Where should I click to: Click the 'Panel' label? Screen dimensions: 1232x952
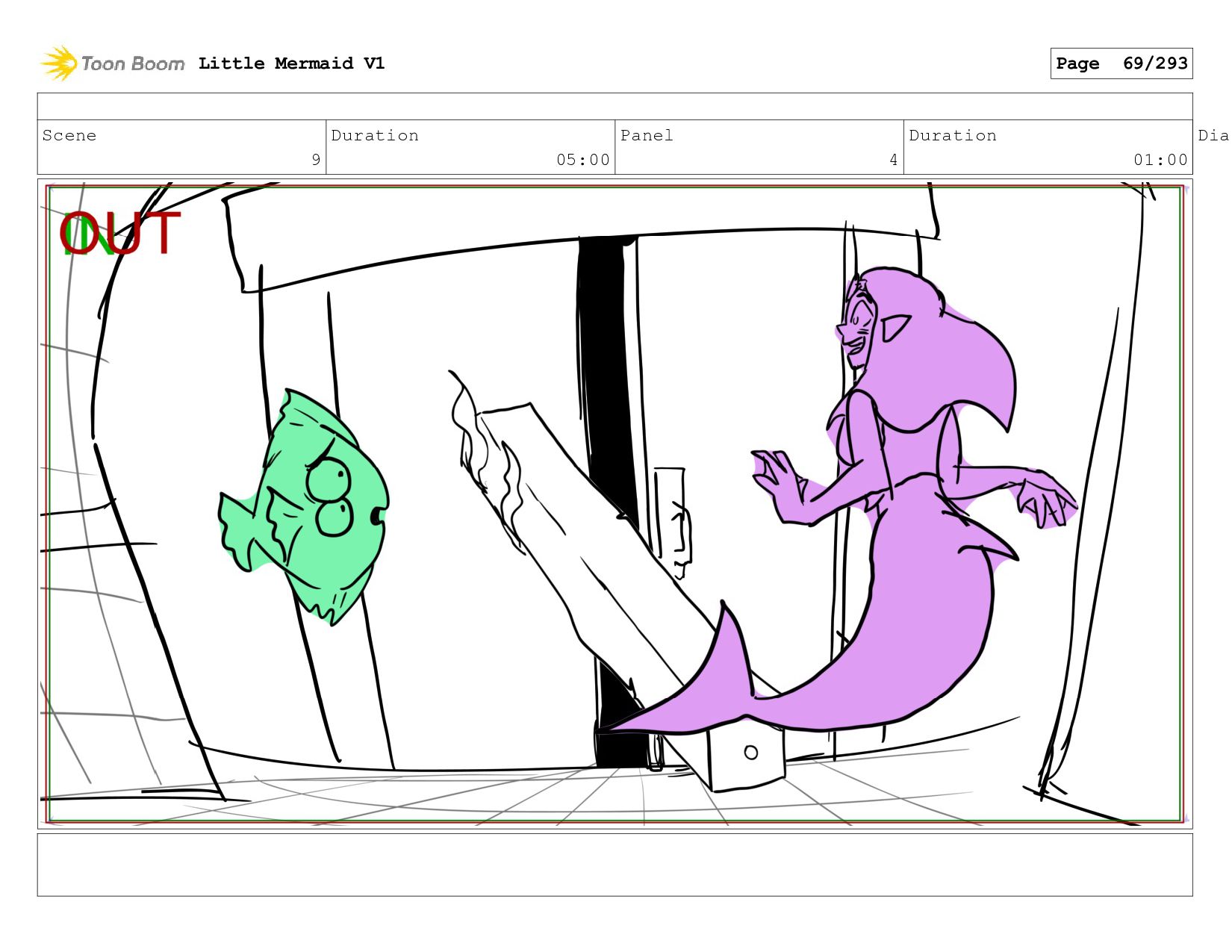click(647, 135)
